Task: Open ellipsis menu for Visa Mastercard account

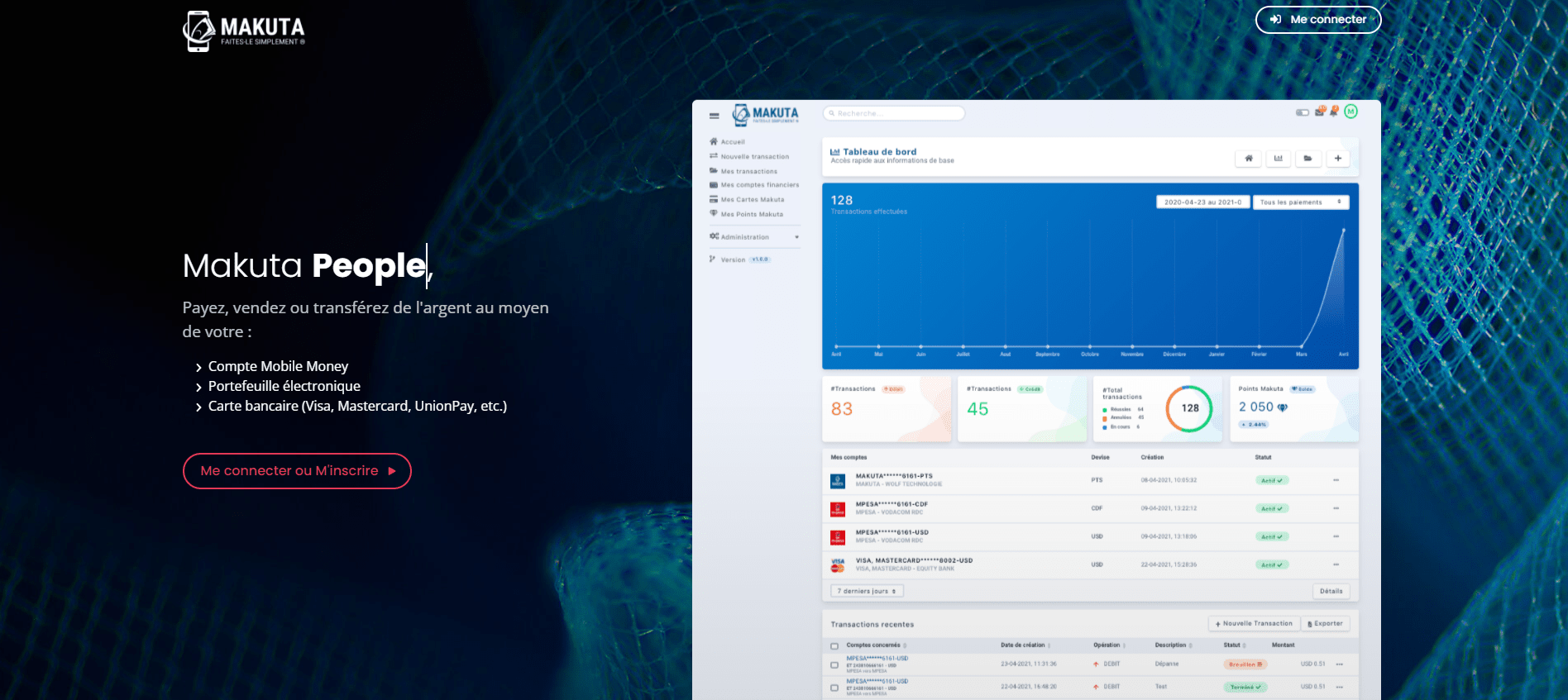Action: click(x=1336, y=564)
